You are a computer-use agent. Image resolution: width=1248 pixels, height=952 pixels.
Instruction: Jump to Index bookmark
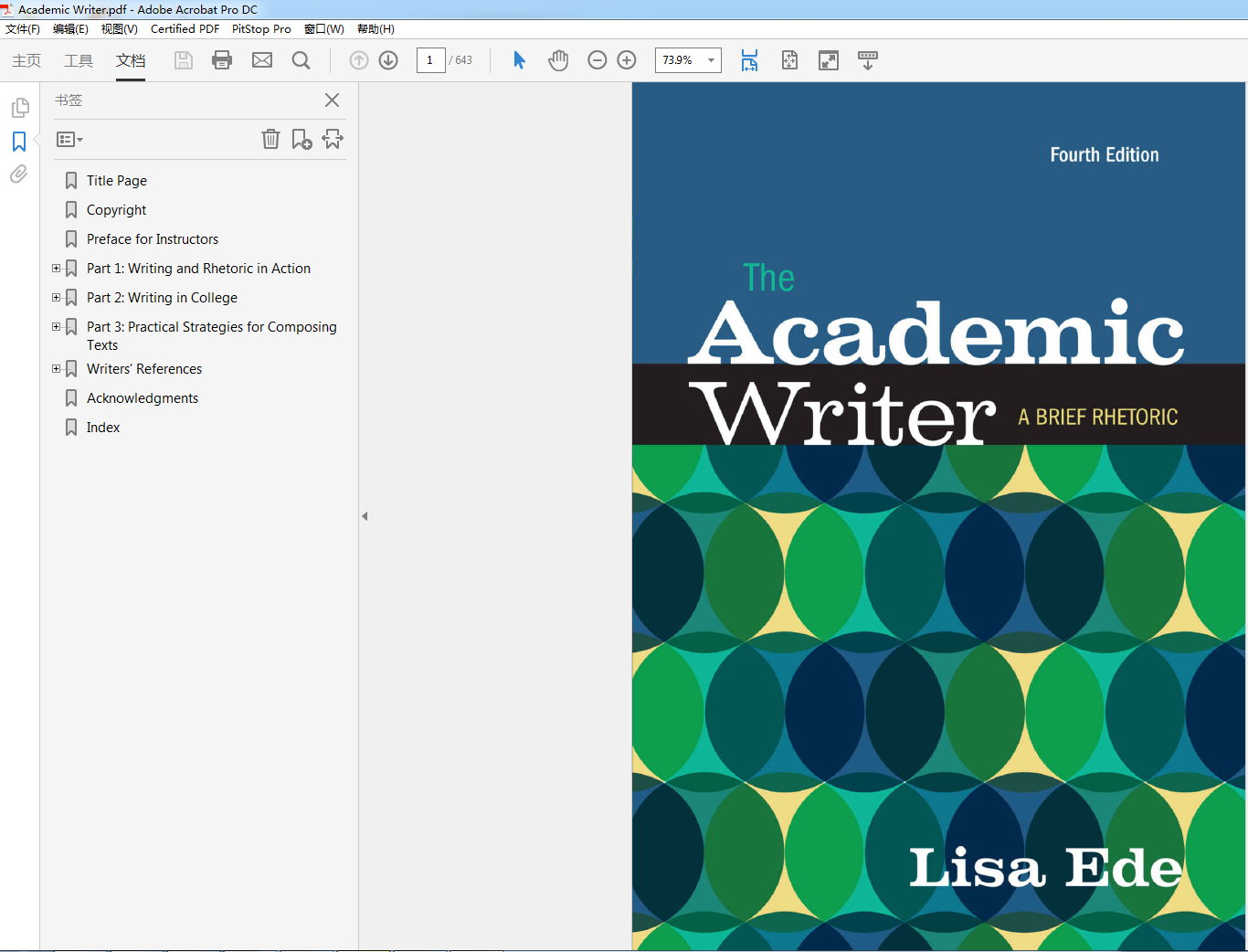tap(103, 428)
